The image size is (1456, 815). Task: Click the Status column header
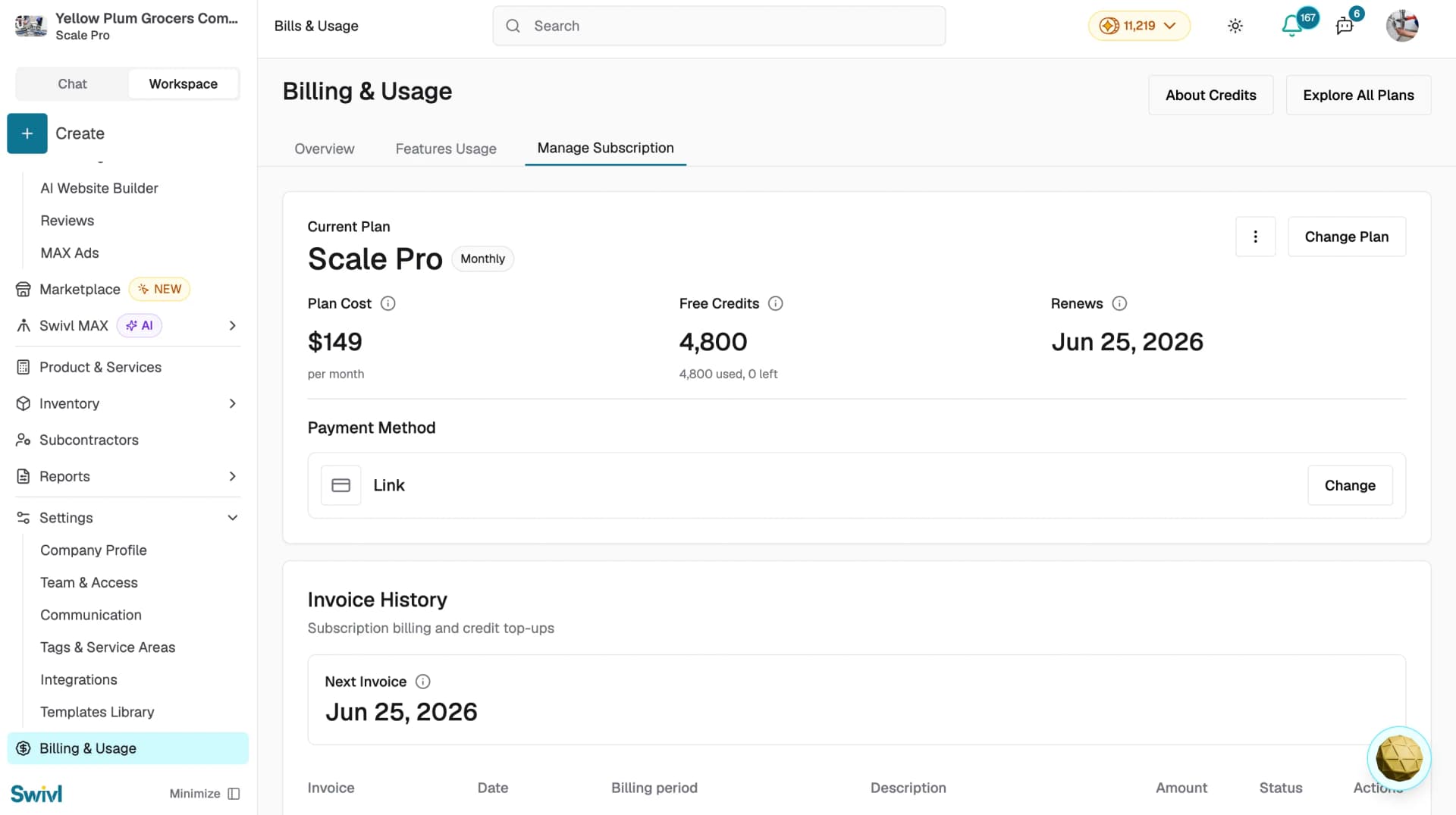click(1281, 788)
